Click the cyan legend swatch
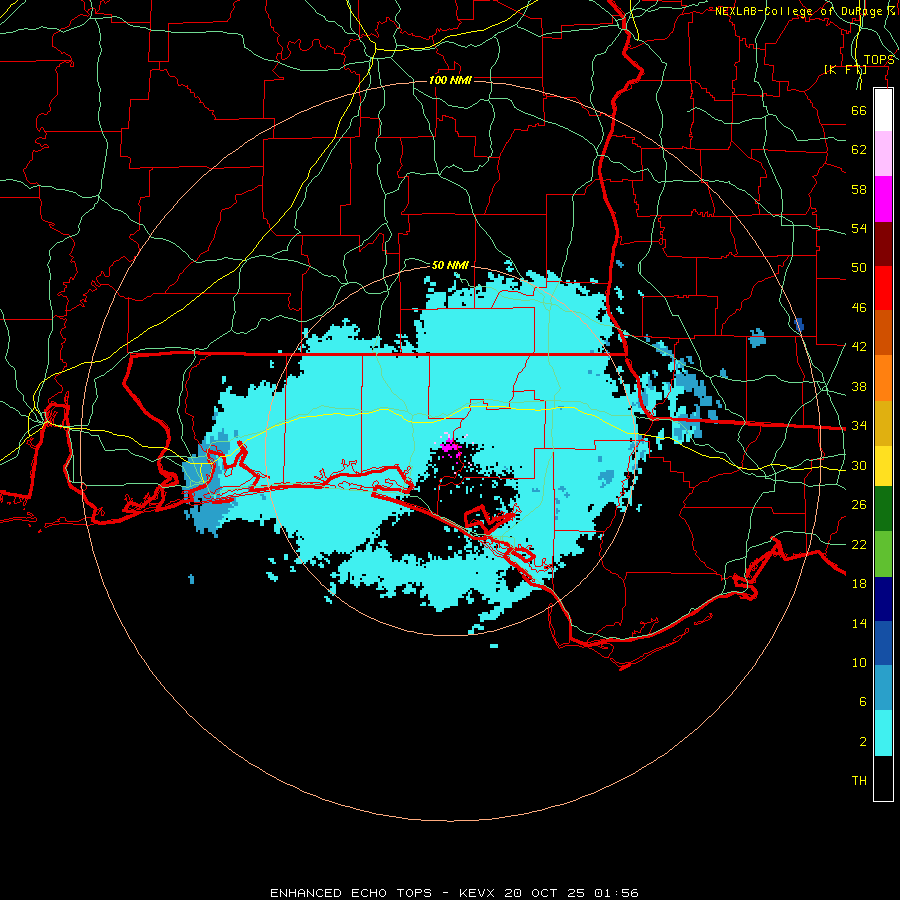 pyautogui.click(x=883, y=733)
